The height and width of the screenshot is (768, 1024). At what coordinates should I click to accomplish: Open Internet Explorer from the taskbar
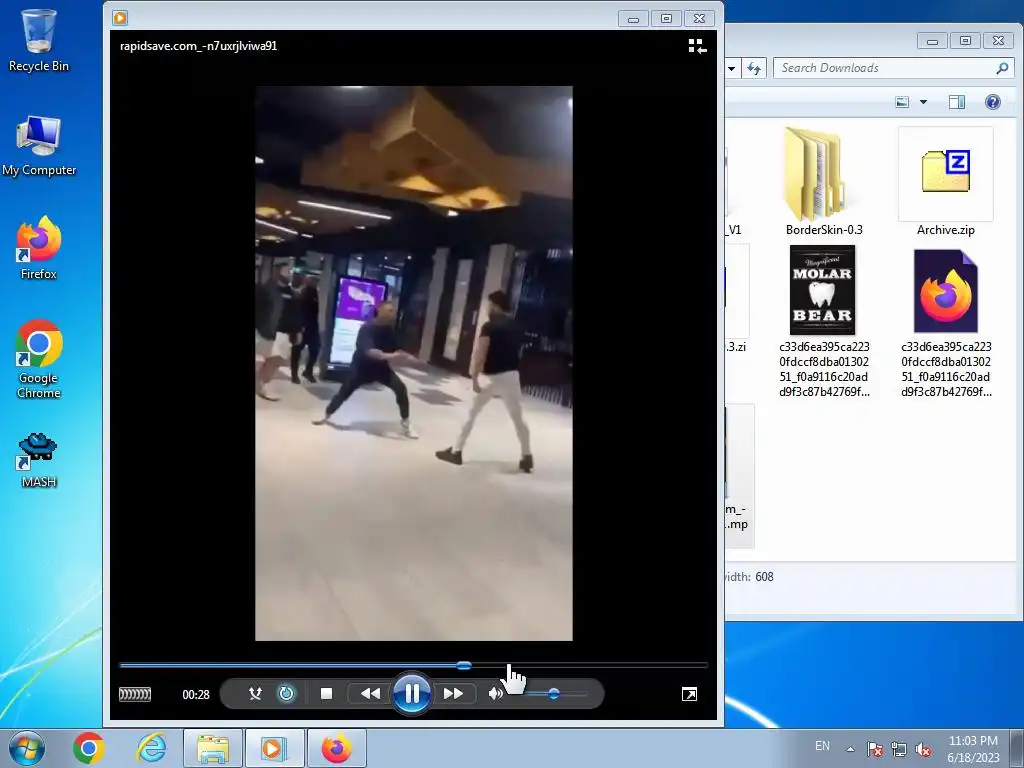(151, 748)
